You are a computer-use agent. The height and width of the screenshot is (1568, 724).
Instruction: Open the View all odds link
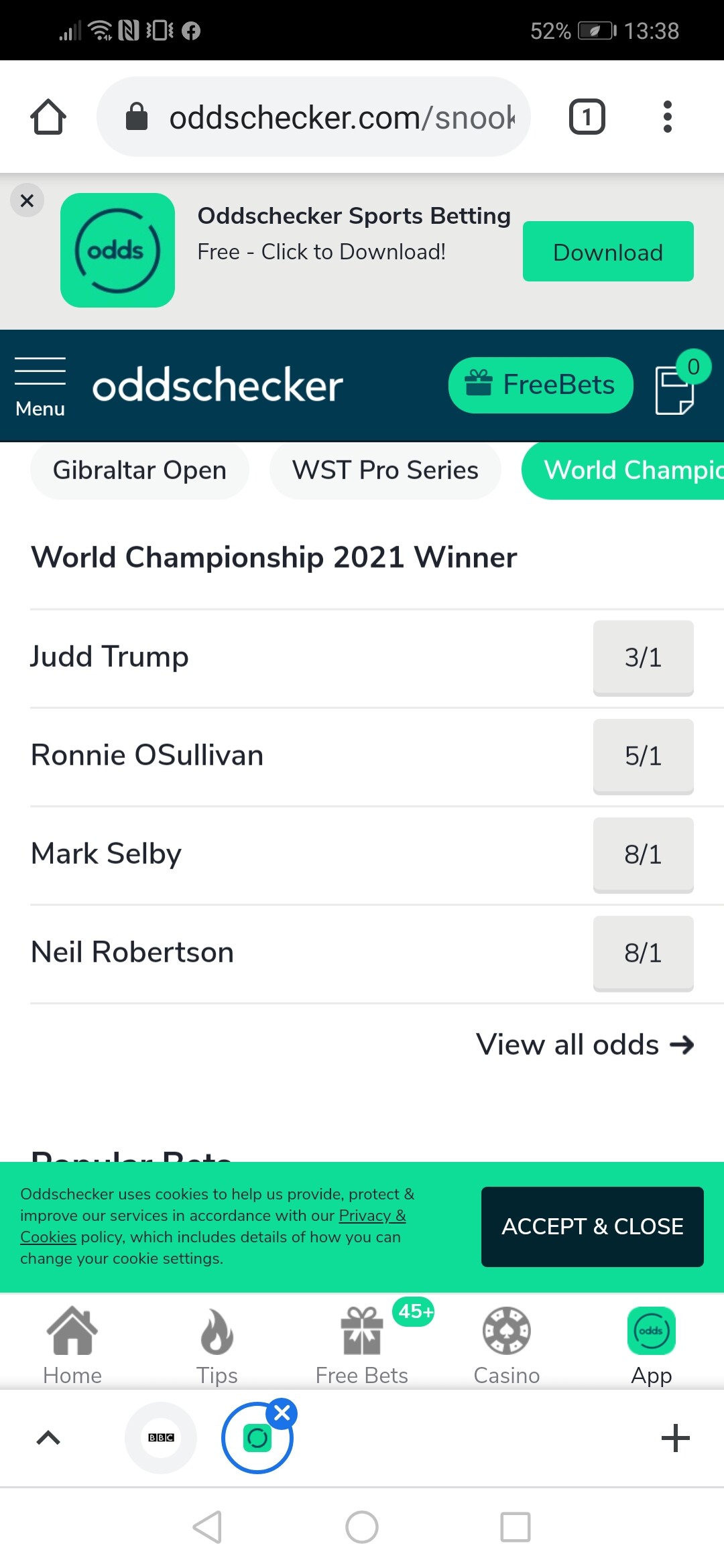(585, 1045)
